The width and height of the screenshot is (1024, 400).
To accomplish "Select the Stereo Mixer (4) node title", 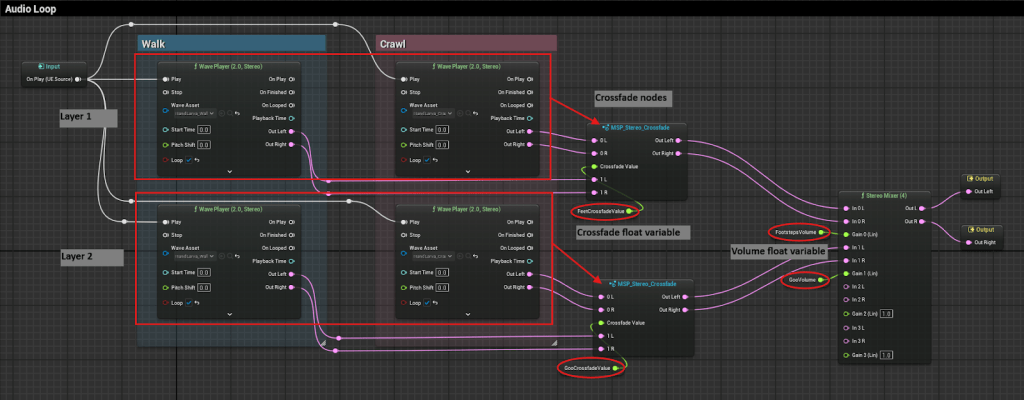I will click(x=884, y=195).
